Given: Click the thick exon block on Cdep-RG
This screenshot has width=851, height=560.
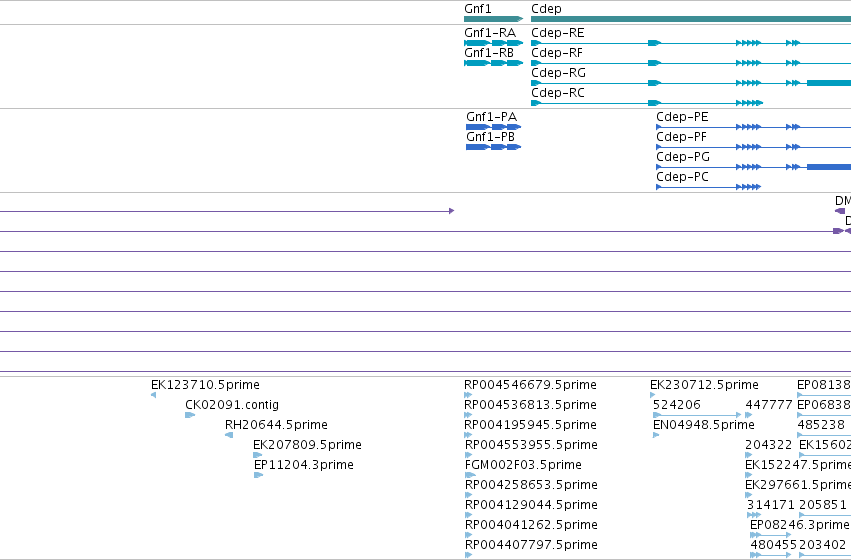Looking at the screenshot, I should pos(829,83).
